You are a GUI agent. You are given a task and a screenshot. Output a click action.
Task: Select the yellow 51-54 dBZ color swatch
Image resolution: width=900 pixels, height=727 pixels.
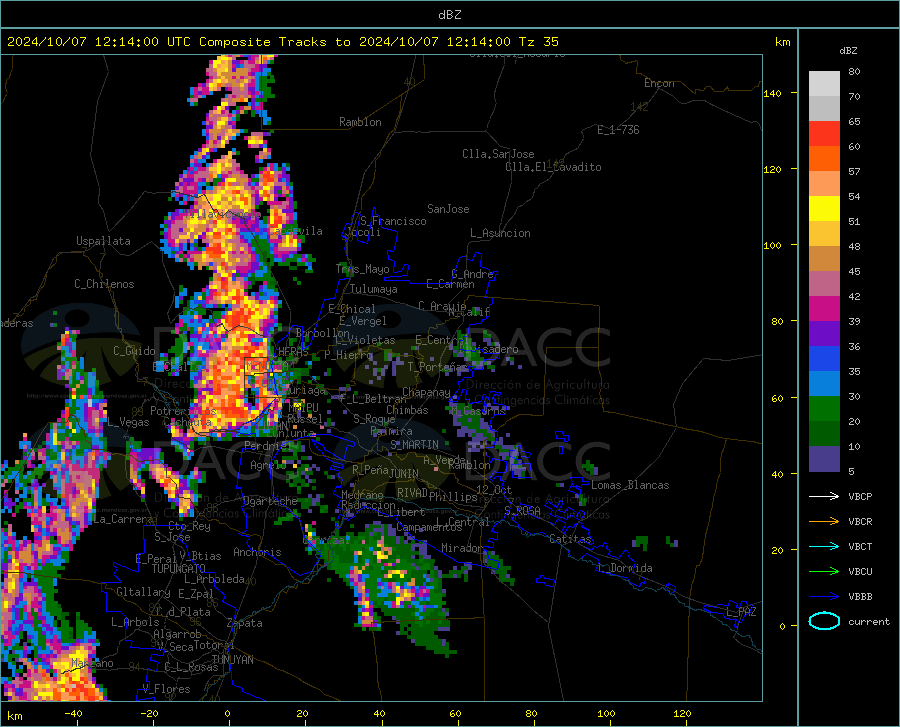pyautogui.click(x=824, y=209)
